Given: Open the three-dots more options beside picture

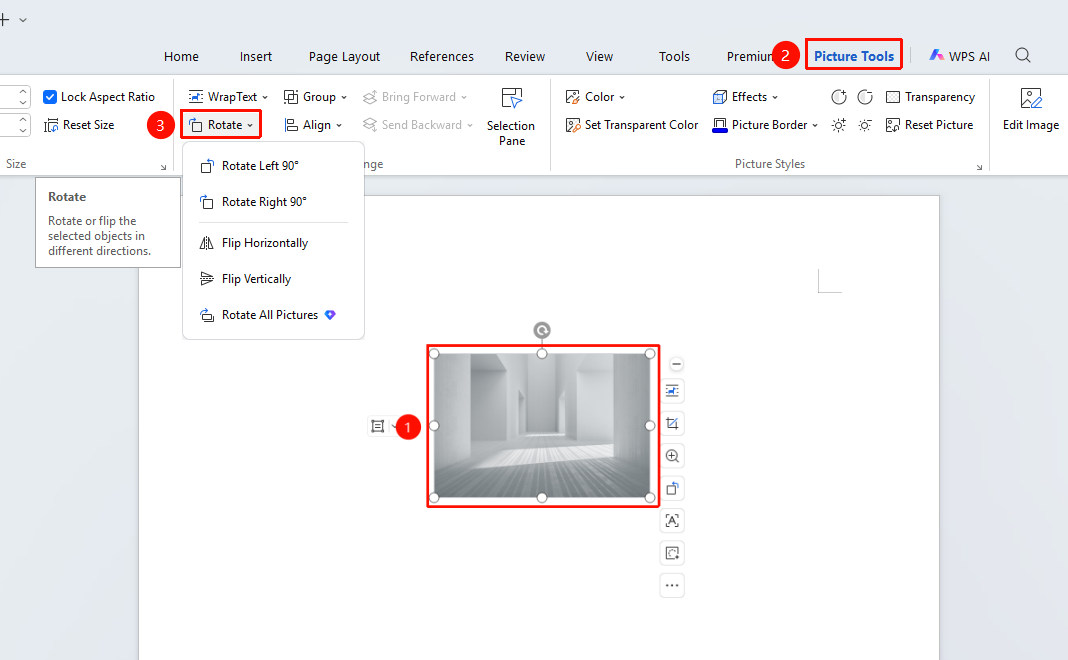Looking at the screenshot, I should (x=672, y=586).
